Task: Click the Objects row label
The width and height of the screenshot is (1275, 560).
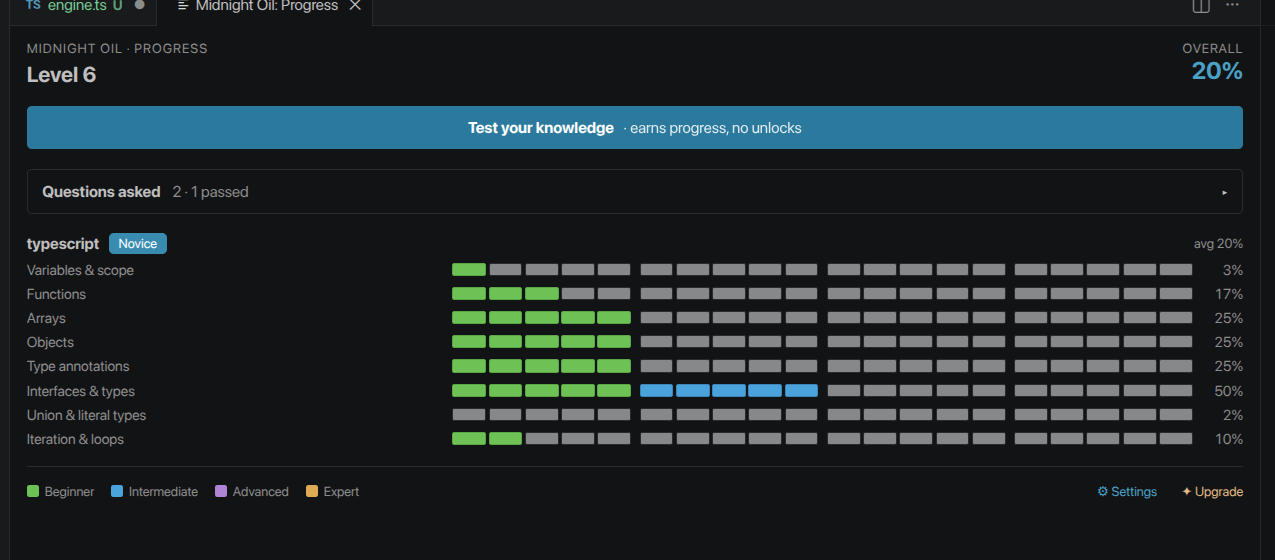Action: pyautogui.click(x=50, y=342)
